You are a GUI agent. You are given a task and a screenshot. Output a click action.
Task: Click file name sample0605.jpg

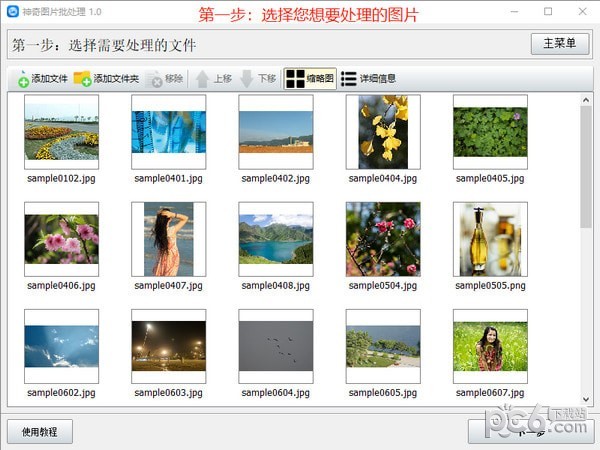pos(383,393)
